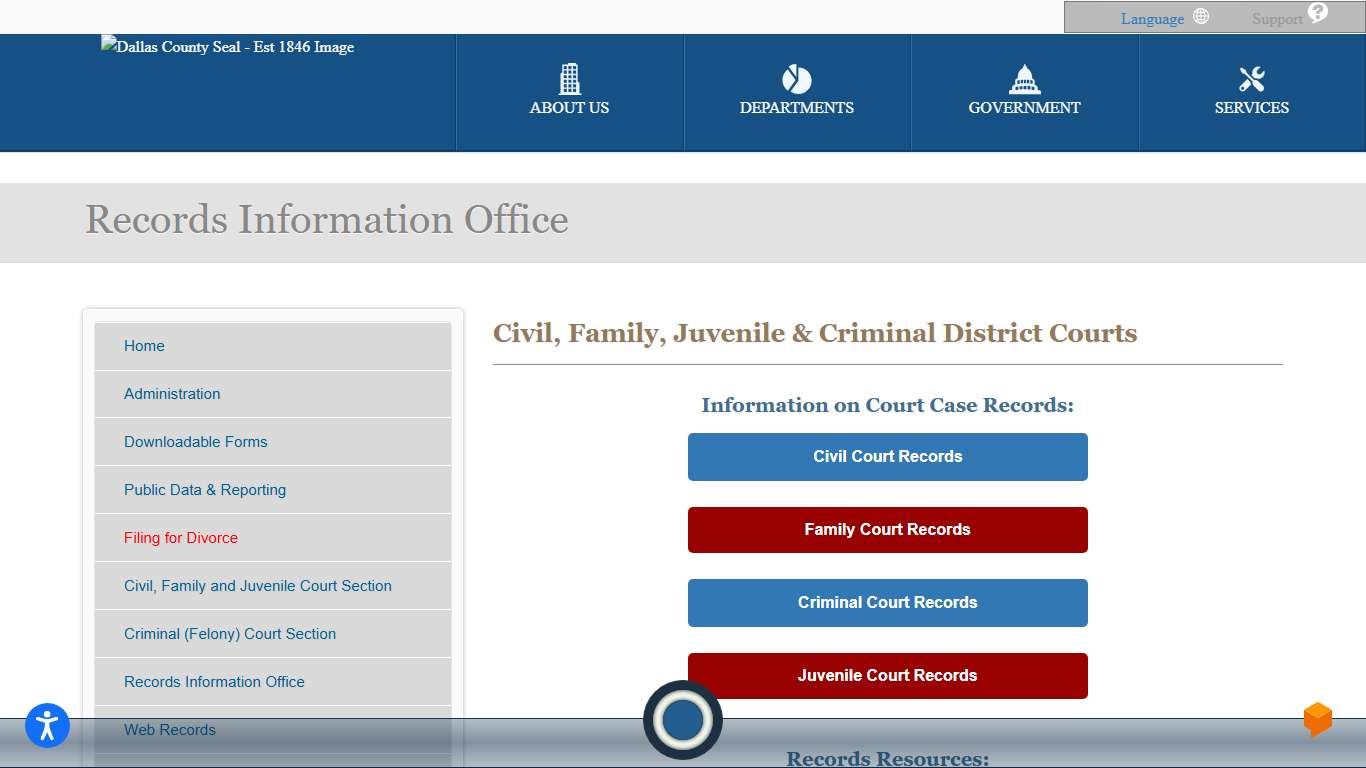Open the Government menu
This screenshot has width=1366, height=768.
1023,107
